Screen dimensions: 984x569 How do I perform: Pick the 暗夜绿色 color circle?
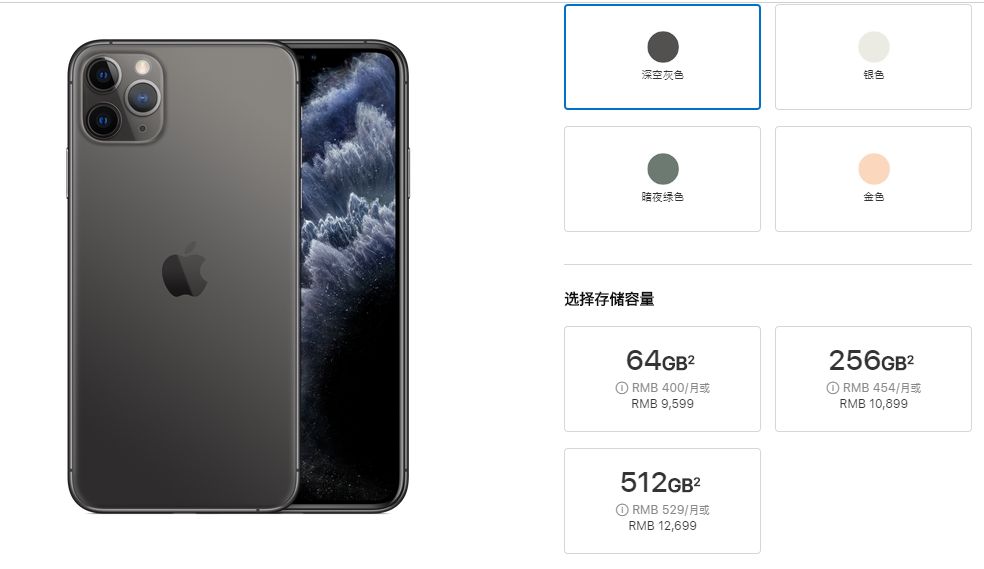[x=663, y=169]
